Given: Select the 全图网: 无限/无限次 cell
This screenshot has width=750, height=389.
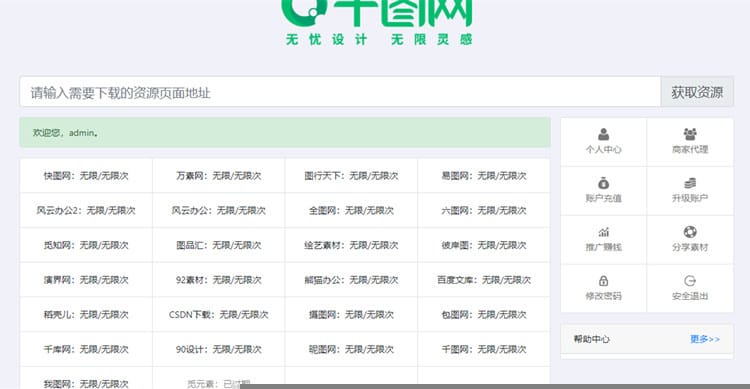Looking at the screenshot, I should tap(351, 210).
